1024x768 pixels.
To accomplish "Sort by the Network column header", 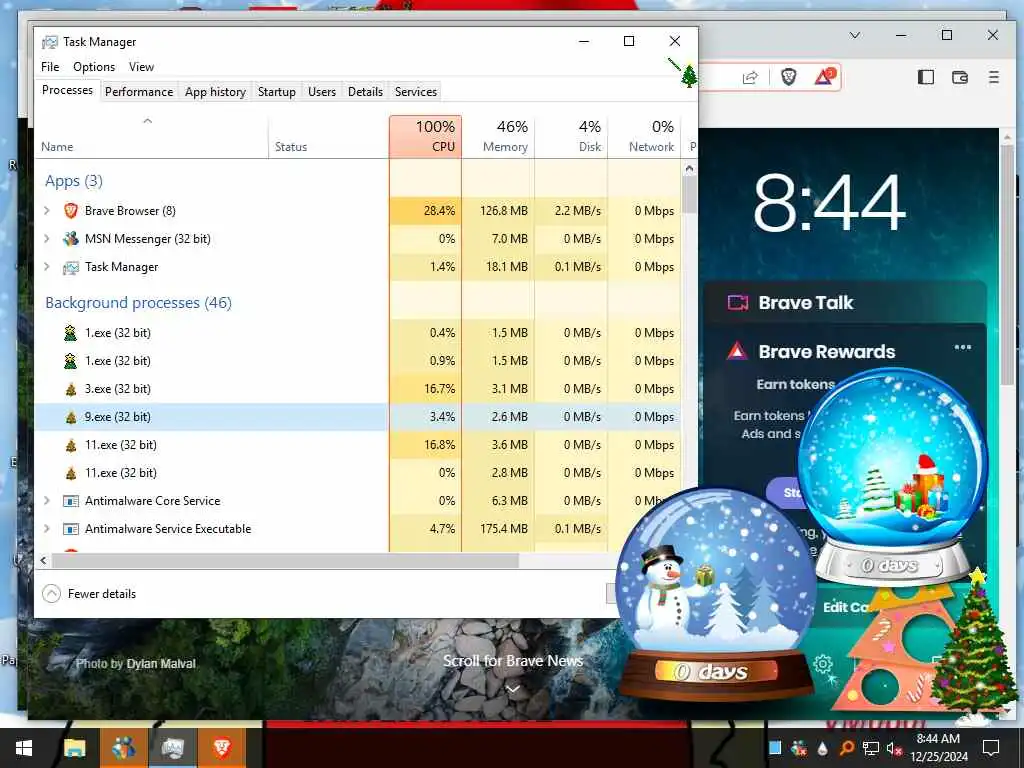I will (x=644, y=136).
